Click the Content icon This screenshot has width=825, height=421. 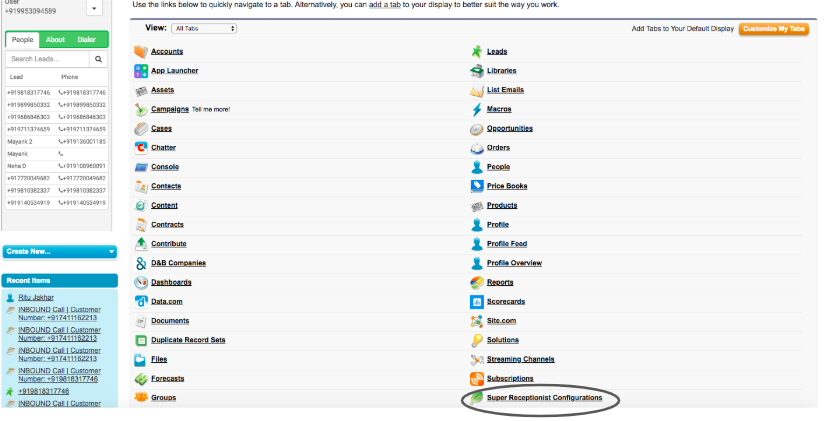(x=141, y=206)
